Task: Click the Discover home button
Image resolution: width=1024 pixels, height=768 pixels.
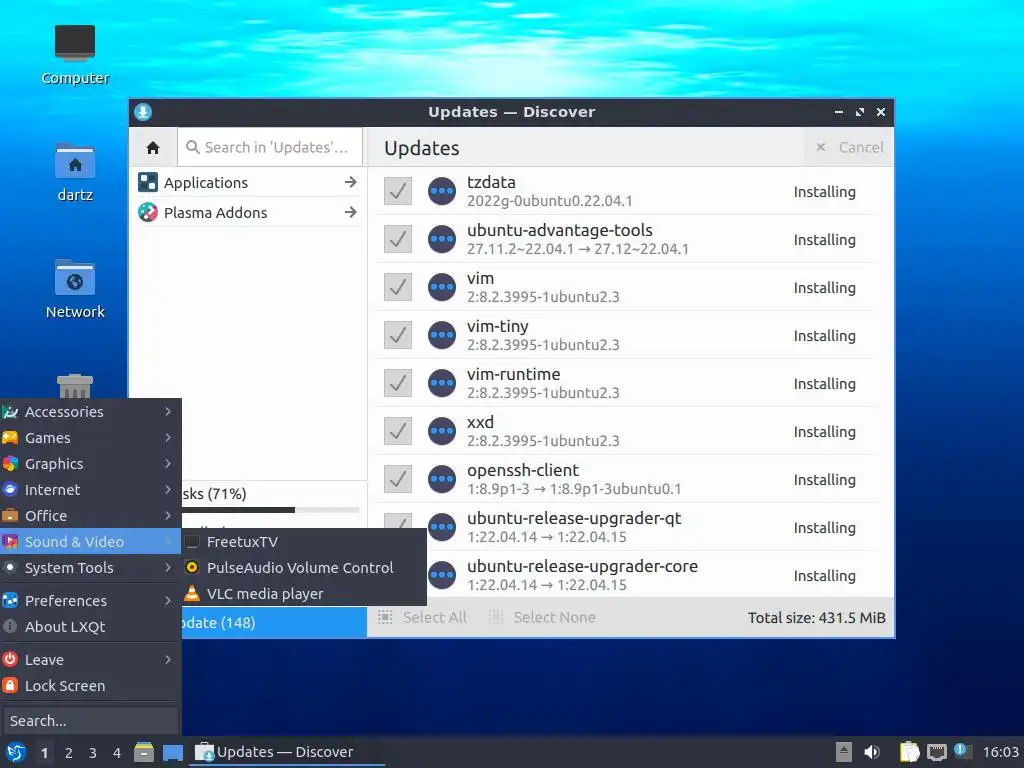Action: 153,148
